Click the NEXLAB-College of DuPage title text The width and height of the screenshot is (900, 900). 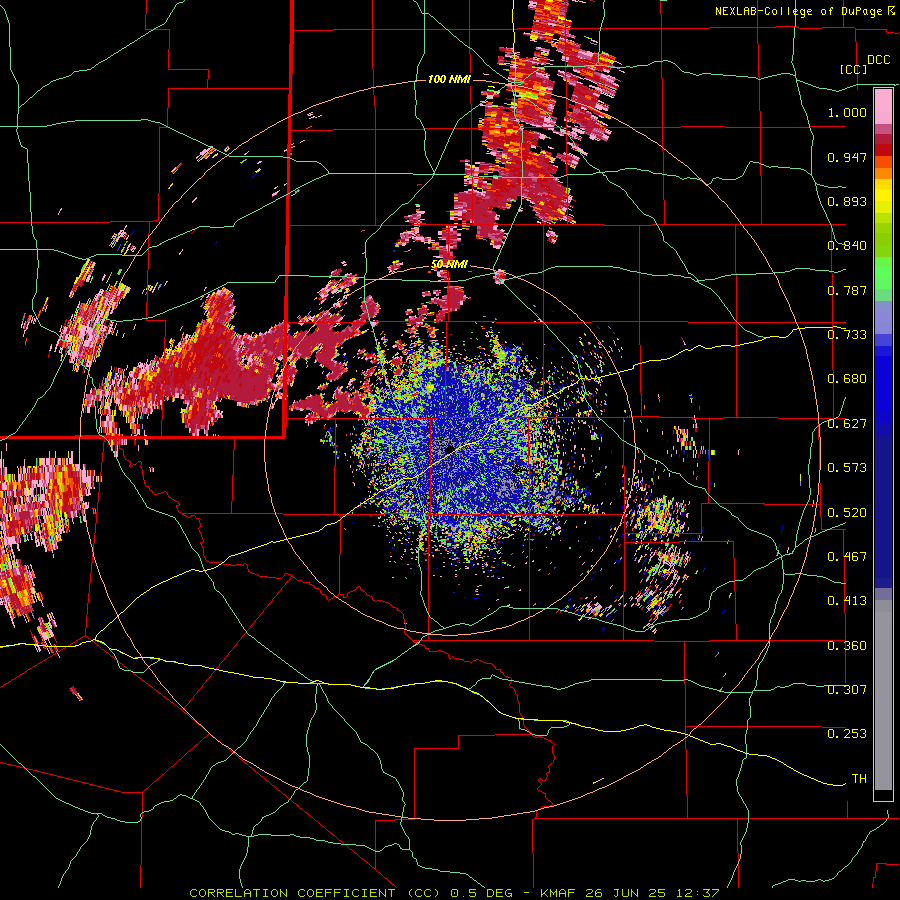tap(799, 11)
